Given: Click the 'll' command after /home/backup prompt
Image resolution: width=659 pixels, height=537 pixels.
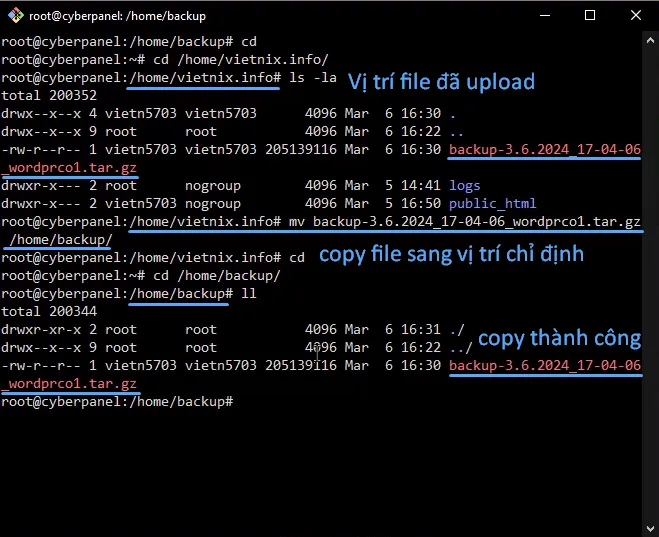Looking at the screenshot, I should click(x=244, y=294).
